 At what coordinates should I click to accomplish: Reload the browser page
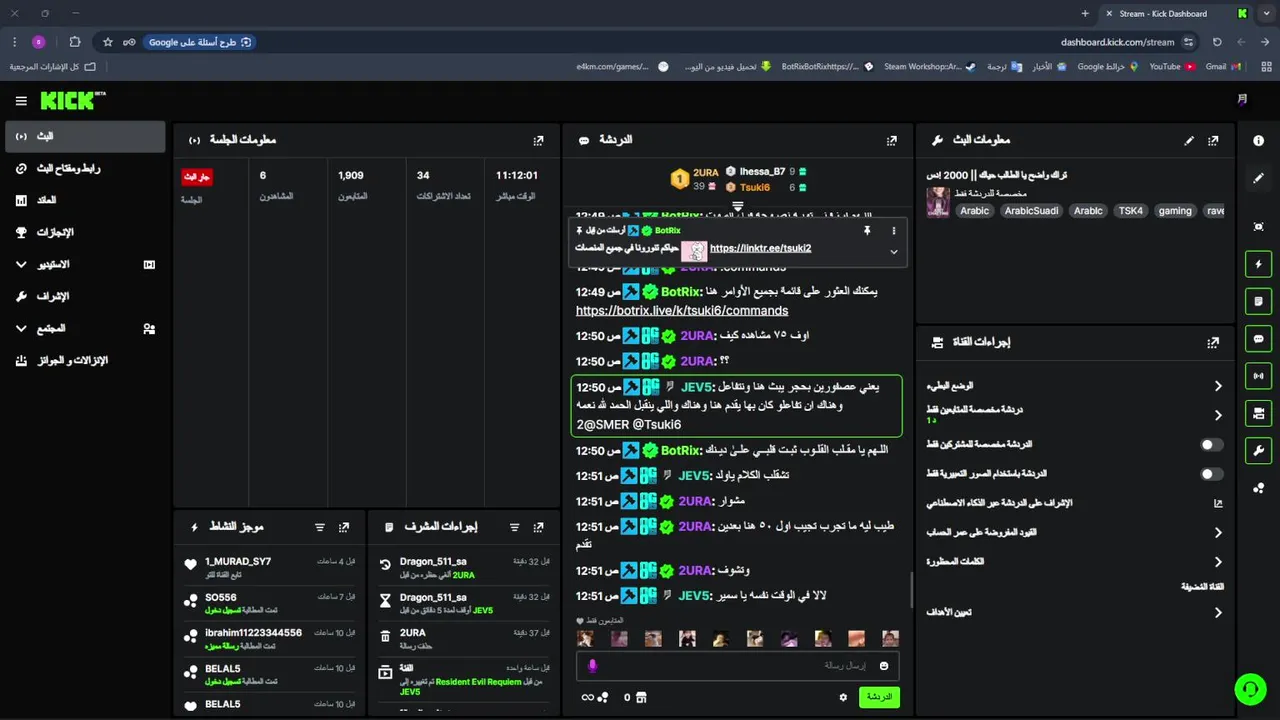coord(1217,42)
